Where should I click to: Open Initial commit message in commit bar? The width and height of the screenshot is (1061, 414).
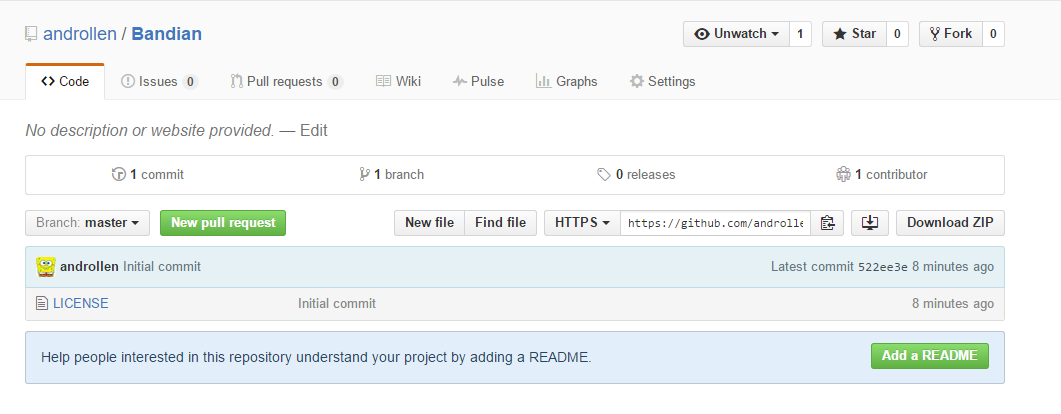[162, 267]
